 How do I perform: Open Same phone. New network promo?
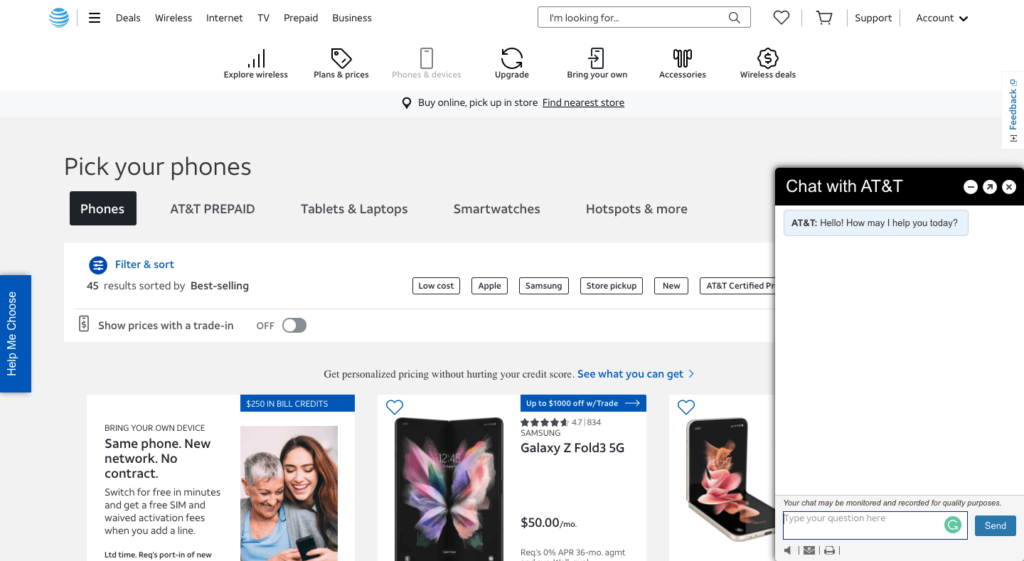tap(157, 458)
